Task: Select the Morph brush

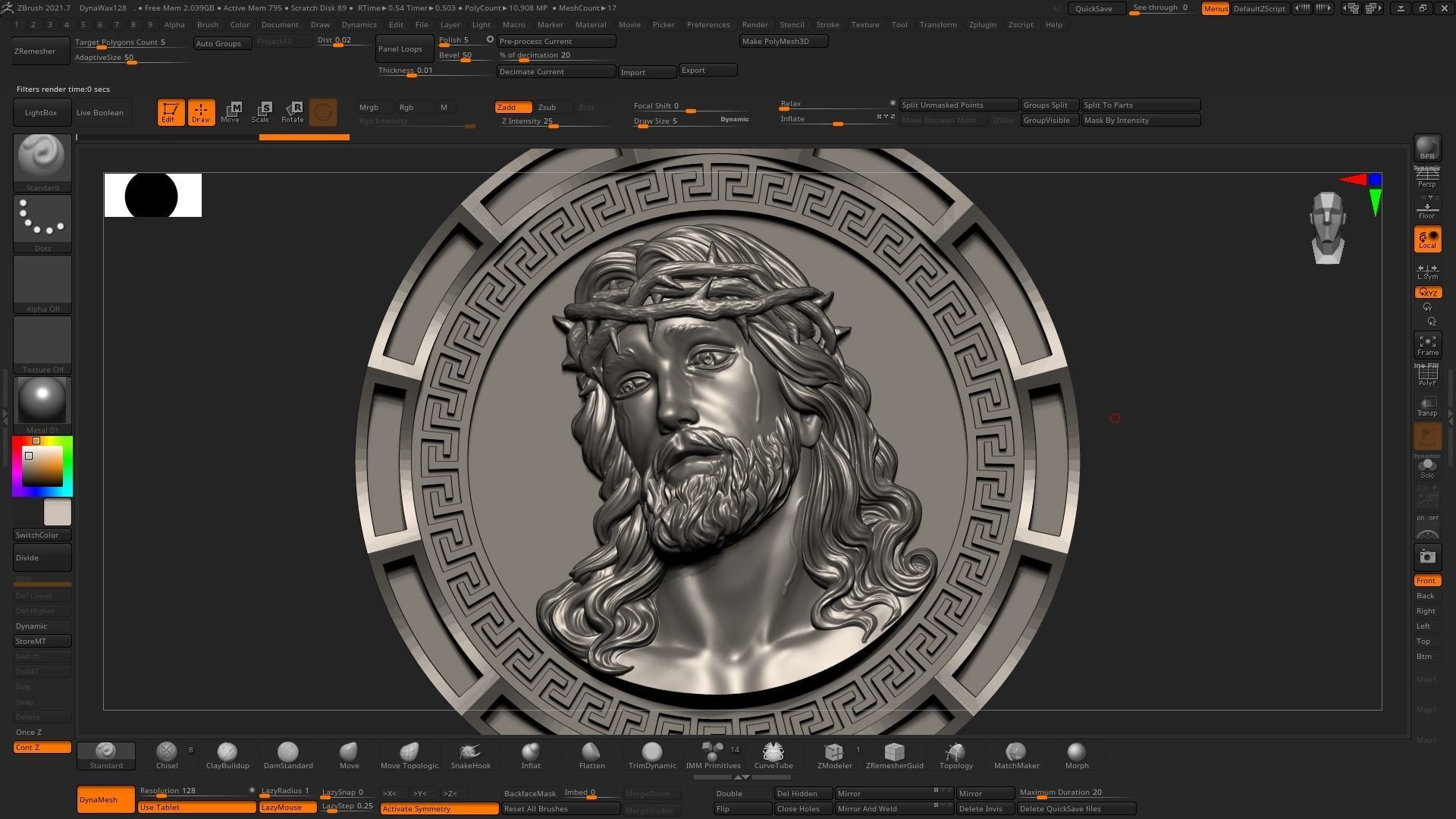Action: (1077, 755)
